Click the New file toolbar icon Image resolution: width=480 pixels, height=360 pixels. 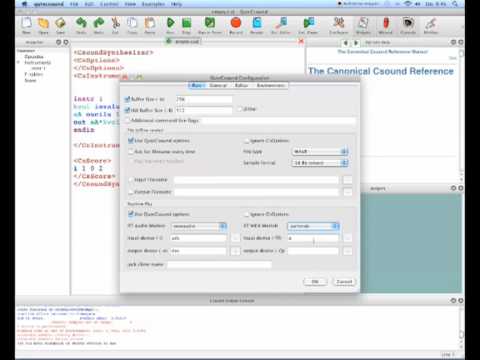click(x=26, y=23)
